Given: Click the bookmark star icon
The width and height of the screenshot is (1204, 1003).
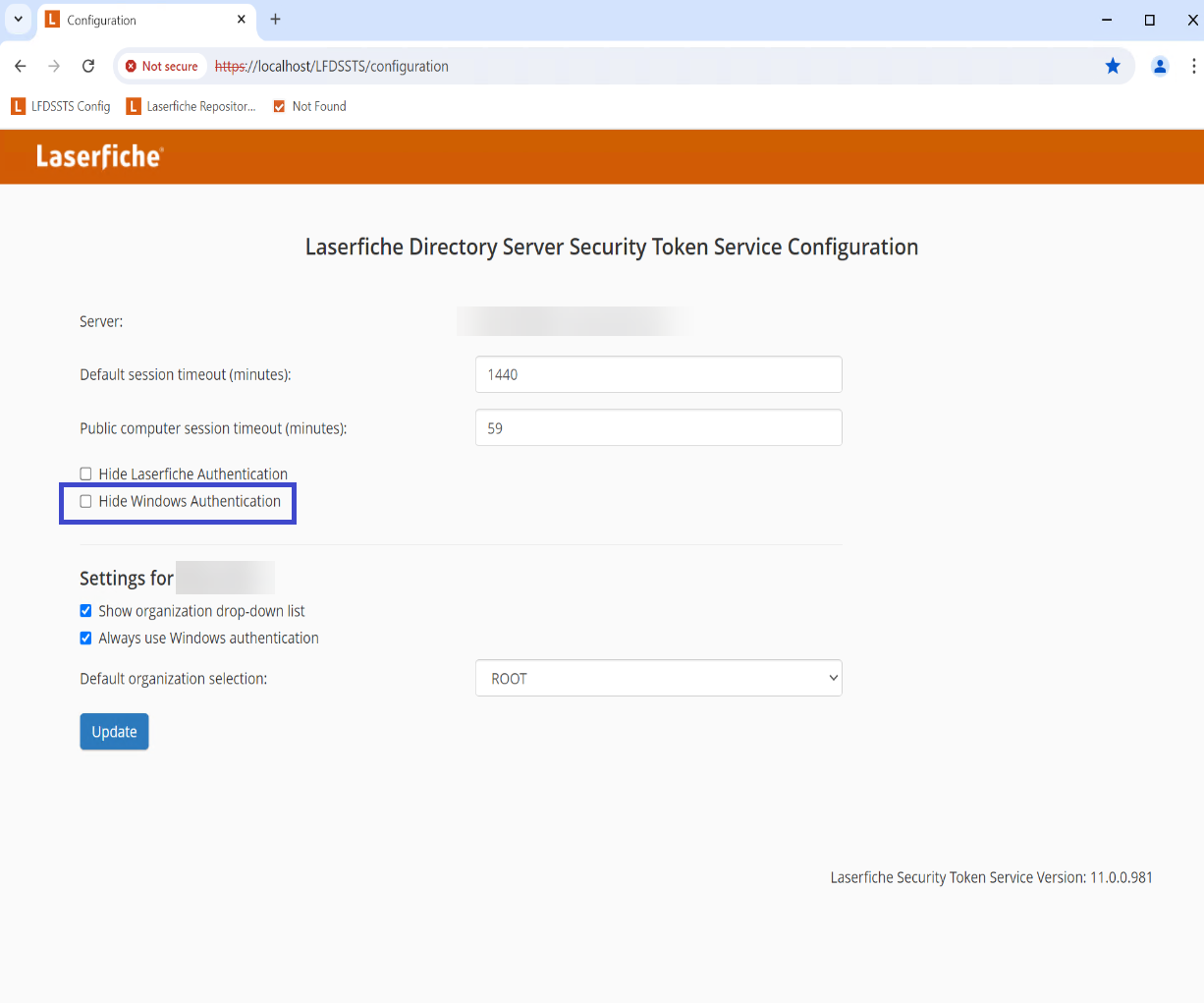Looking at the screenshot, I should [1113, 66].
